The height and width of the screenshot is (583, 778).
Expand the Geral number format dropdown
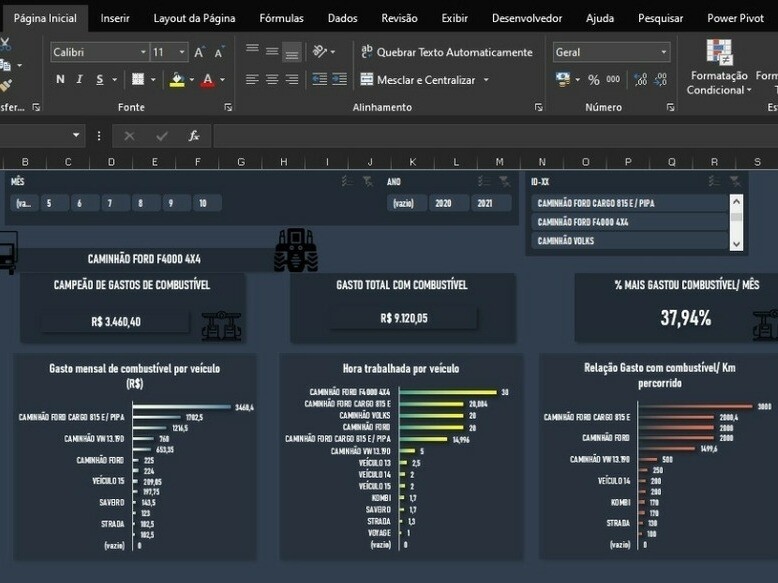tap(663, 52)
